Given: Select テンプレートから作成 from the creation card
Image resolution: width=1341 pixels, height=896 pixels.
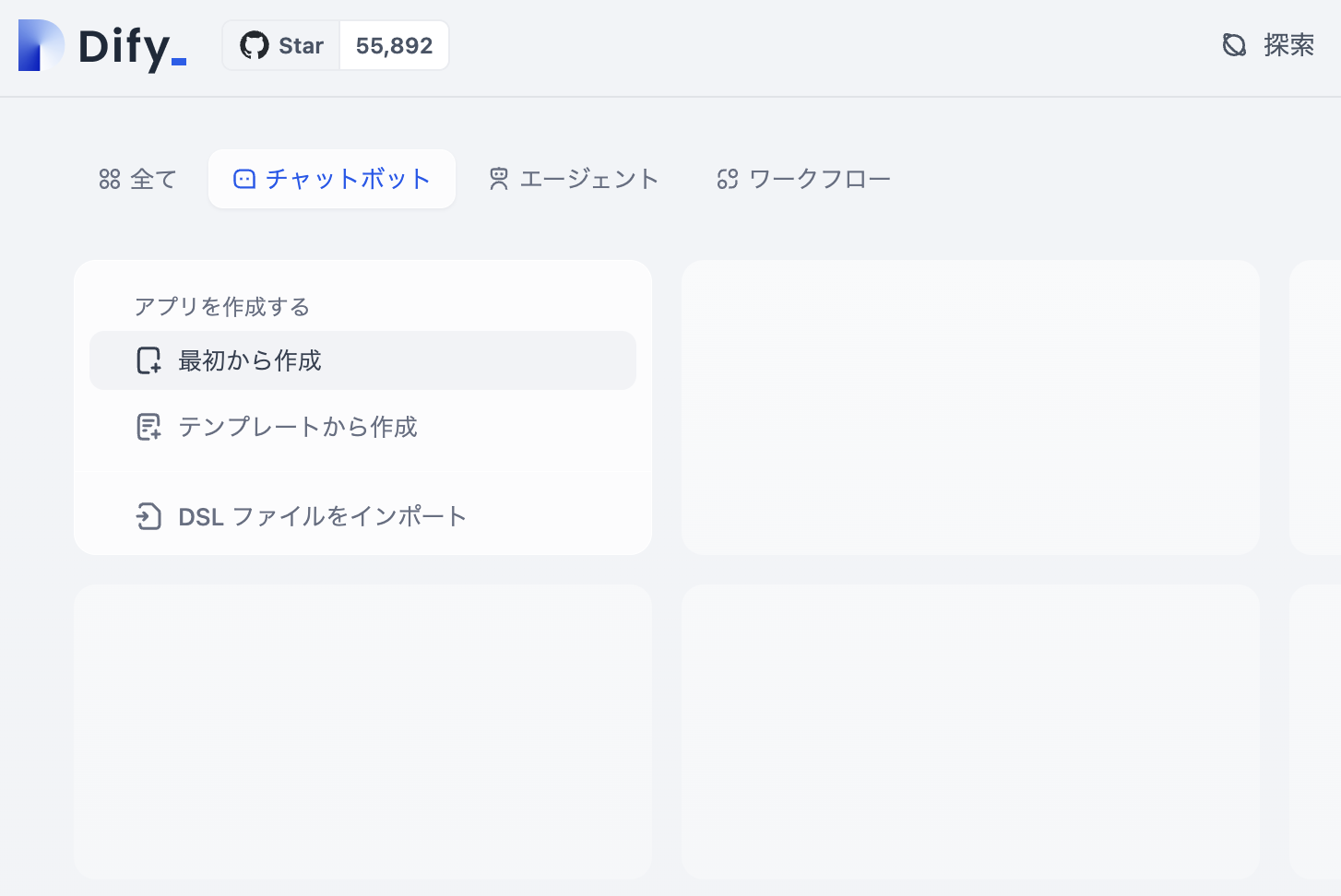Looking at the screenshot, I should (297, 427).
